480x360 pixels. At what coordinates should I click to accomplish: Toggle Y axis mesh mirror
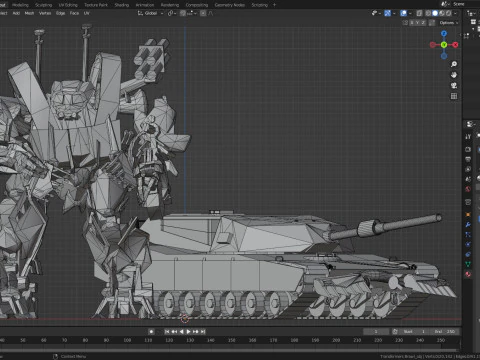pyautogui.click(x=417, y=23)
